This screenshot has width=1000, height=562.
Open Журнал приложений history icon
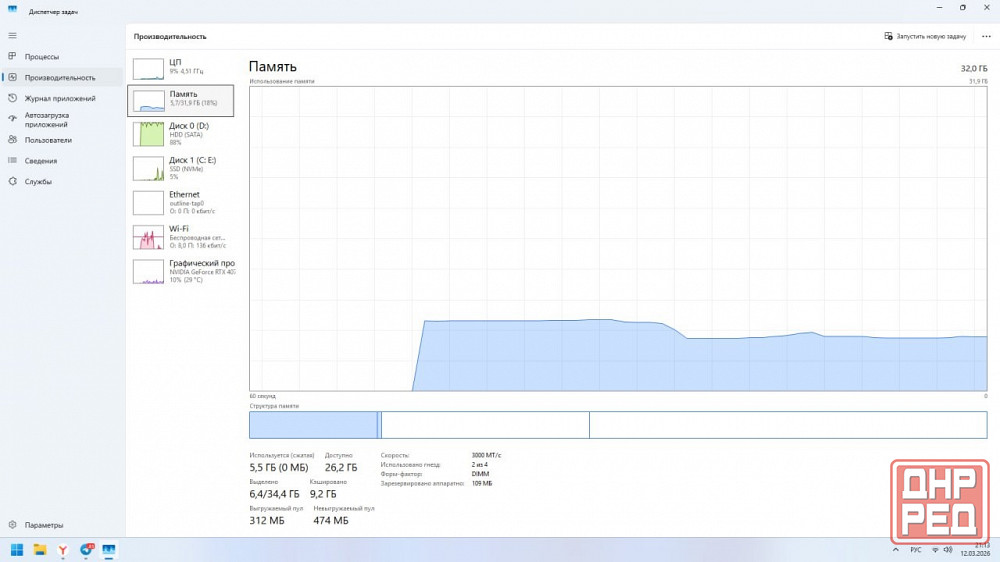tap(12, 98)
